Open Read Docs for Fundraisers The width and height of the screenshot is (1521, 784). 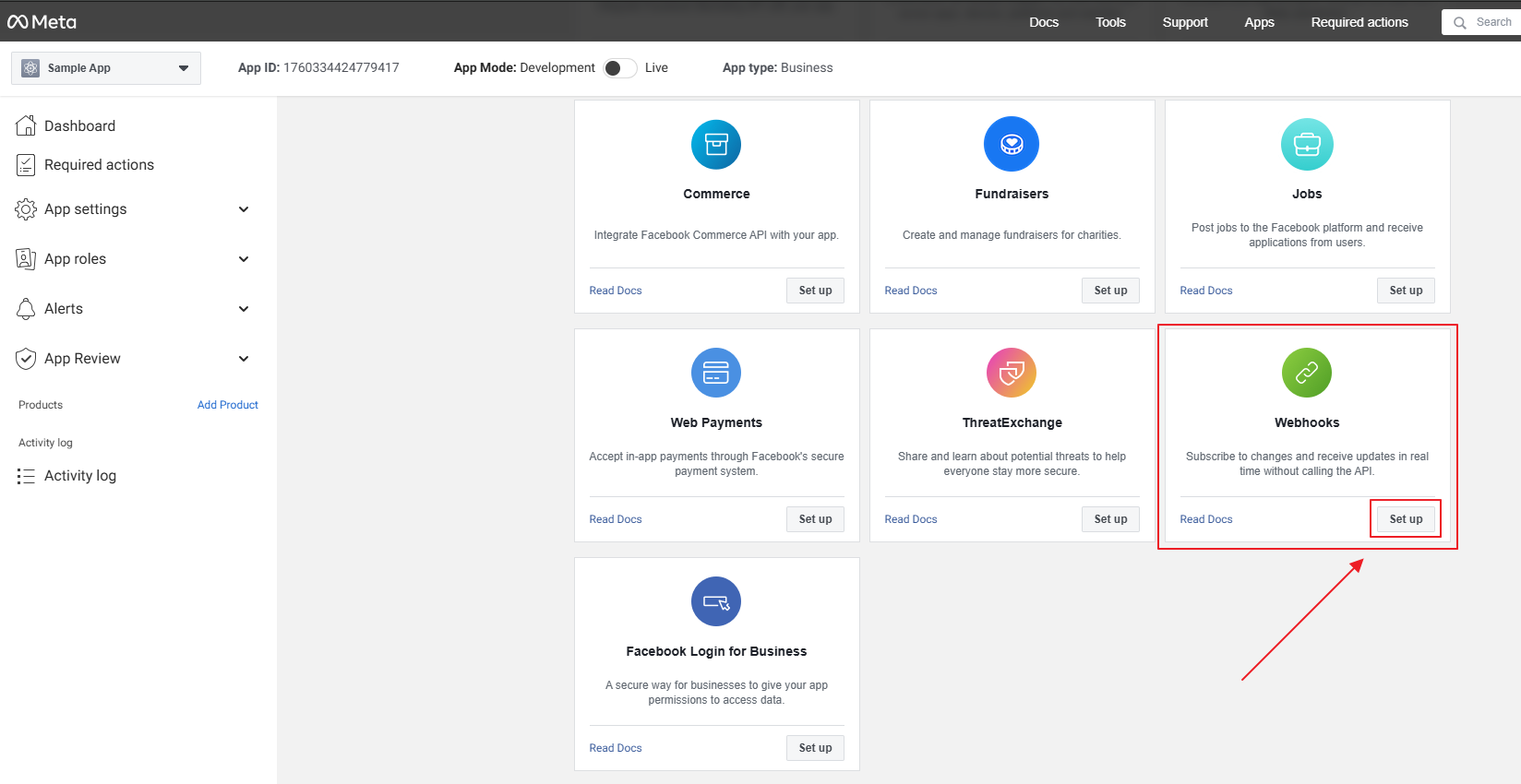click(x=911, y=291)
